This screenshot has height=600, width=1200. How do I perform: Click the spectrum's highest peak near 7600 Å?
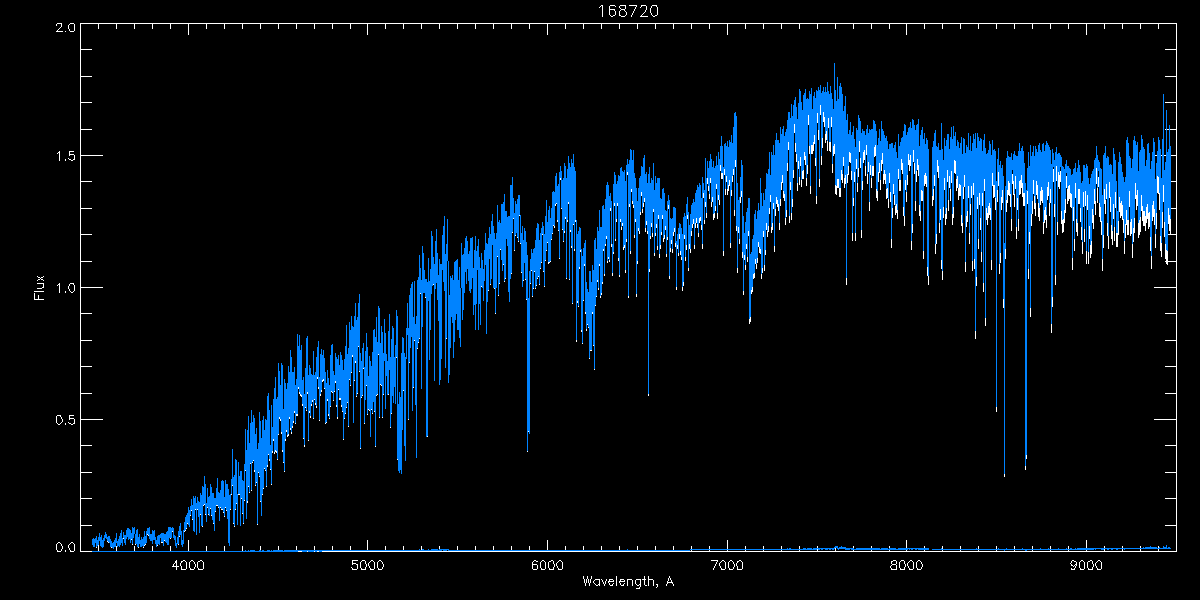click(x=835, y=66)
